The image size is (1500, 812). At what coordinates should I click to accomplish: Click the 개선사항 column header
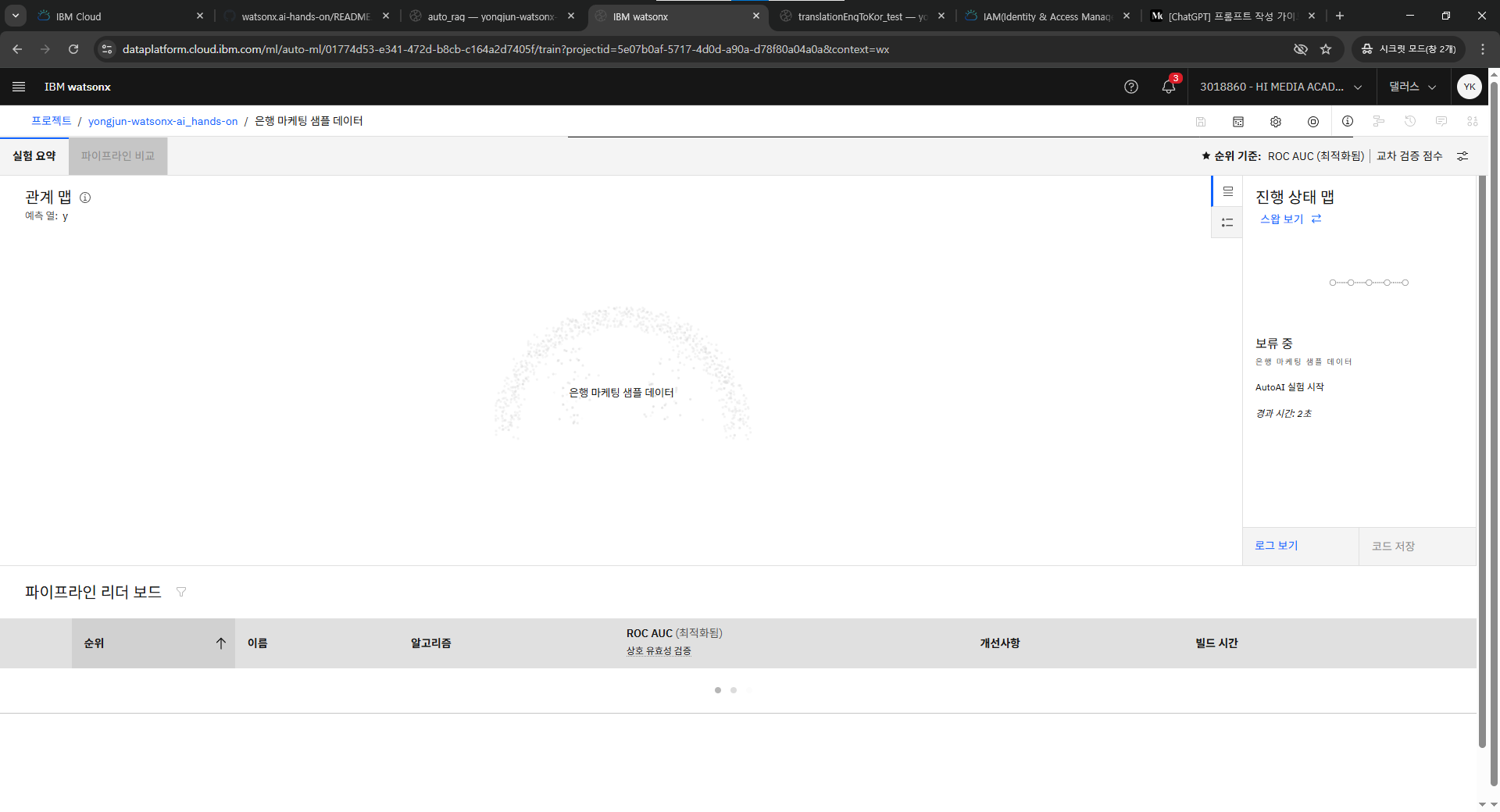[1000, 643]
